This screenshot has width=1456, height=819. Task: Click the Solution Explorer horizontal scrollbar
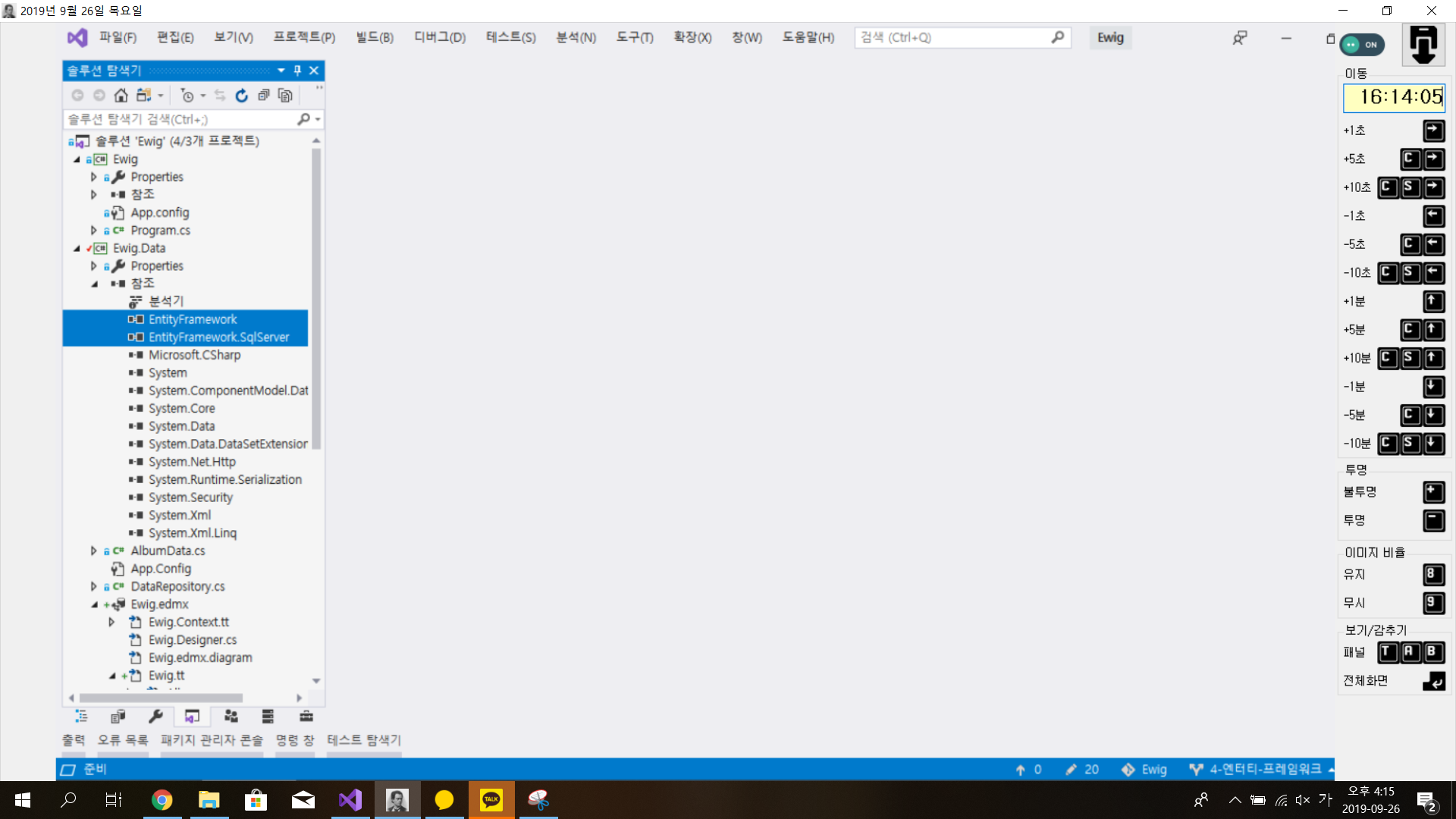pyautogui.click(x=161, y=698)
